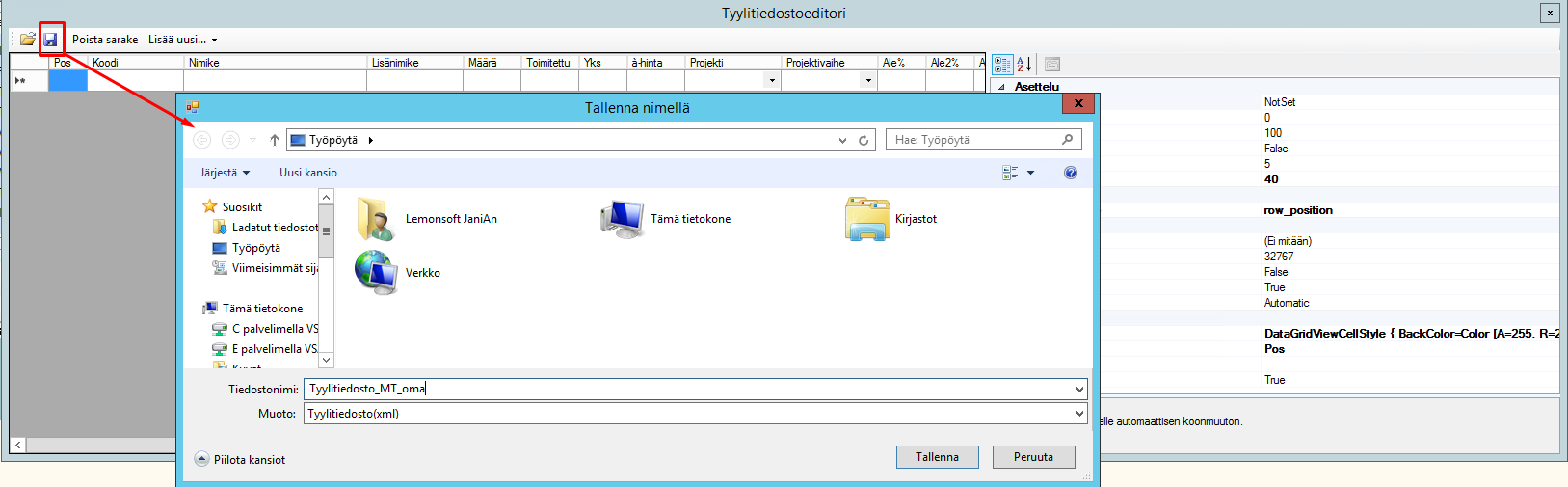Open the Lisää uusi... dropdown menu

(x=182, y=40)
